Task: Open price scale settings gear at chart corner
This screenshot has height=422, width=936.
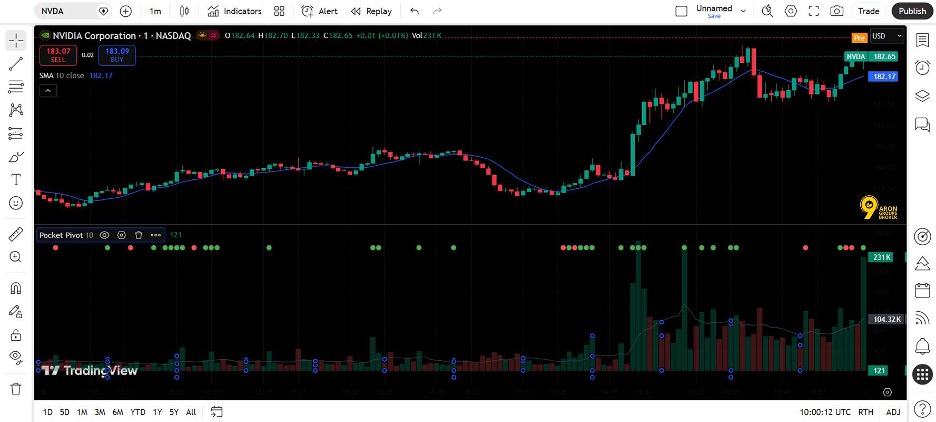Action: (x=888, y=392)
